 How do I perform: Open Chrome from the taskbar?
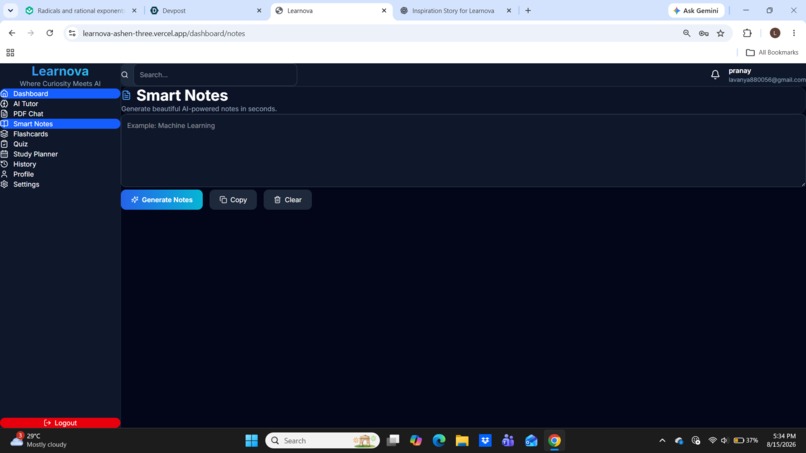pyautogui.click(x=554, y=441)
